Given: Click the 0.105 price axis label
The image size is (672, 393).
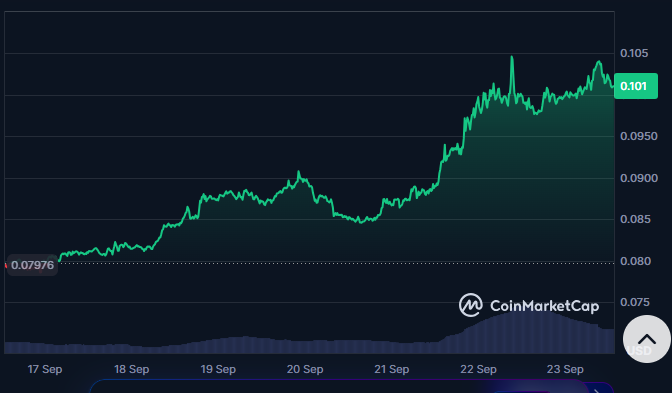Looking at the screenshot, I should tap(634, 53).
